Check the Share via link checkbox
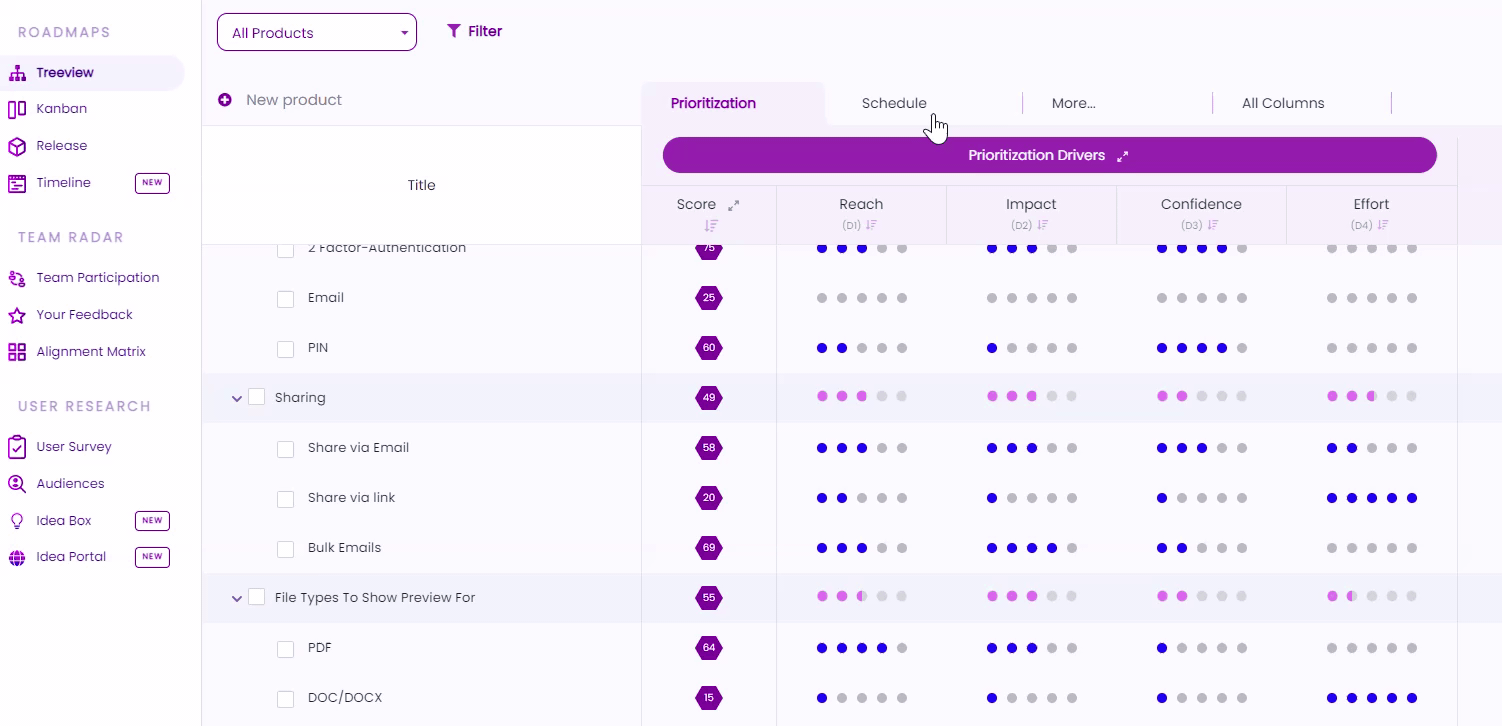The image size is (1502, 726). (x=286, y=499)
